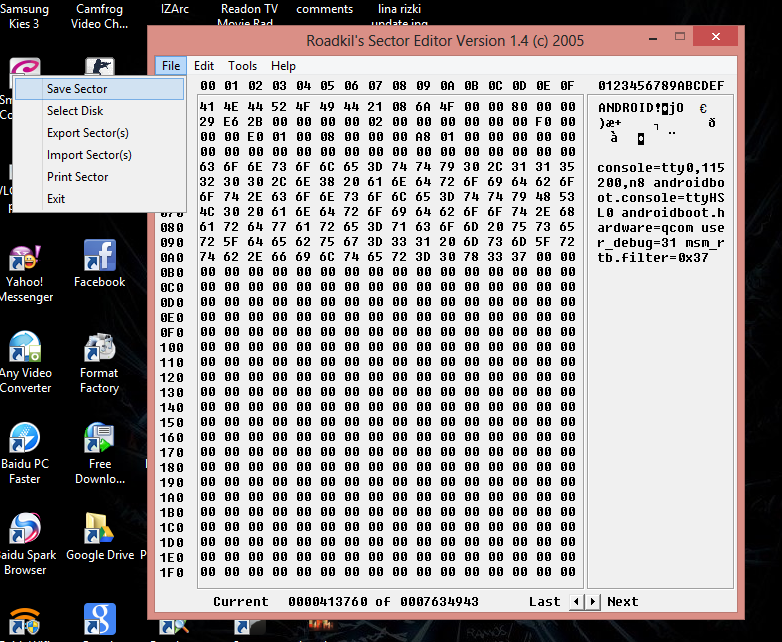Open WiFi shield shortcut icon at bottom left

25,622
